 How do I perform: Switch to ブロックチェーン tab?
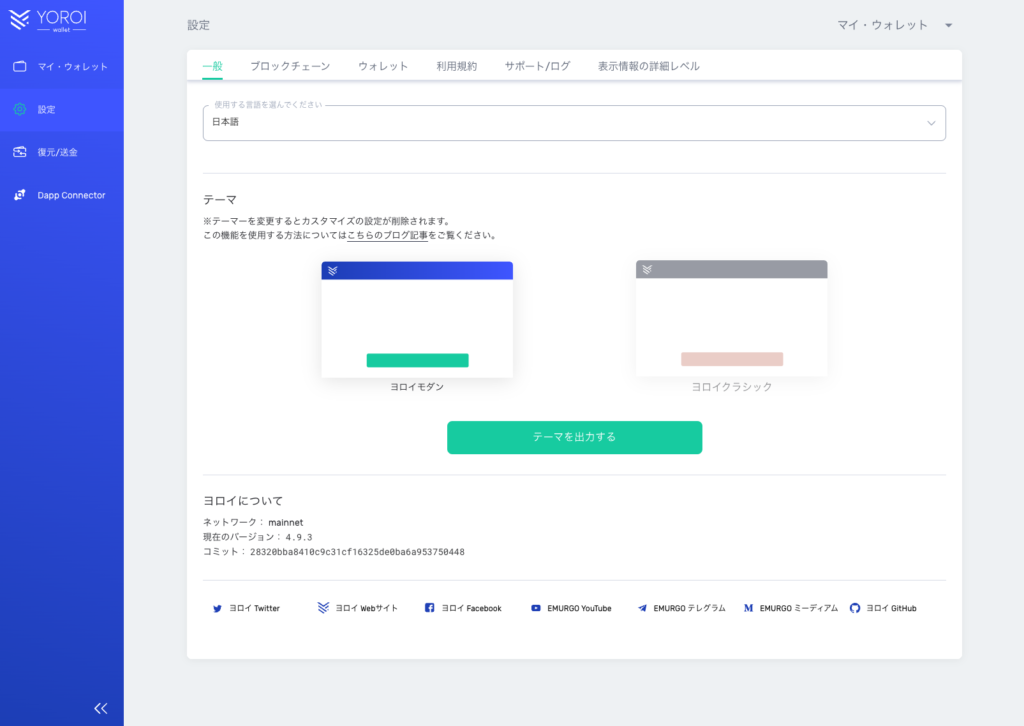[x=290, y=66]
